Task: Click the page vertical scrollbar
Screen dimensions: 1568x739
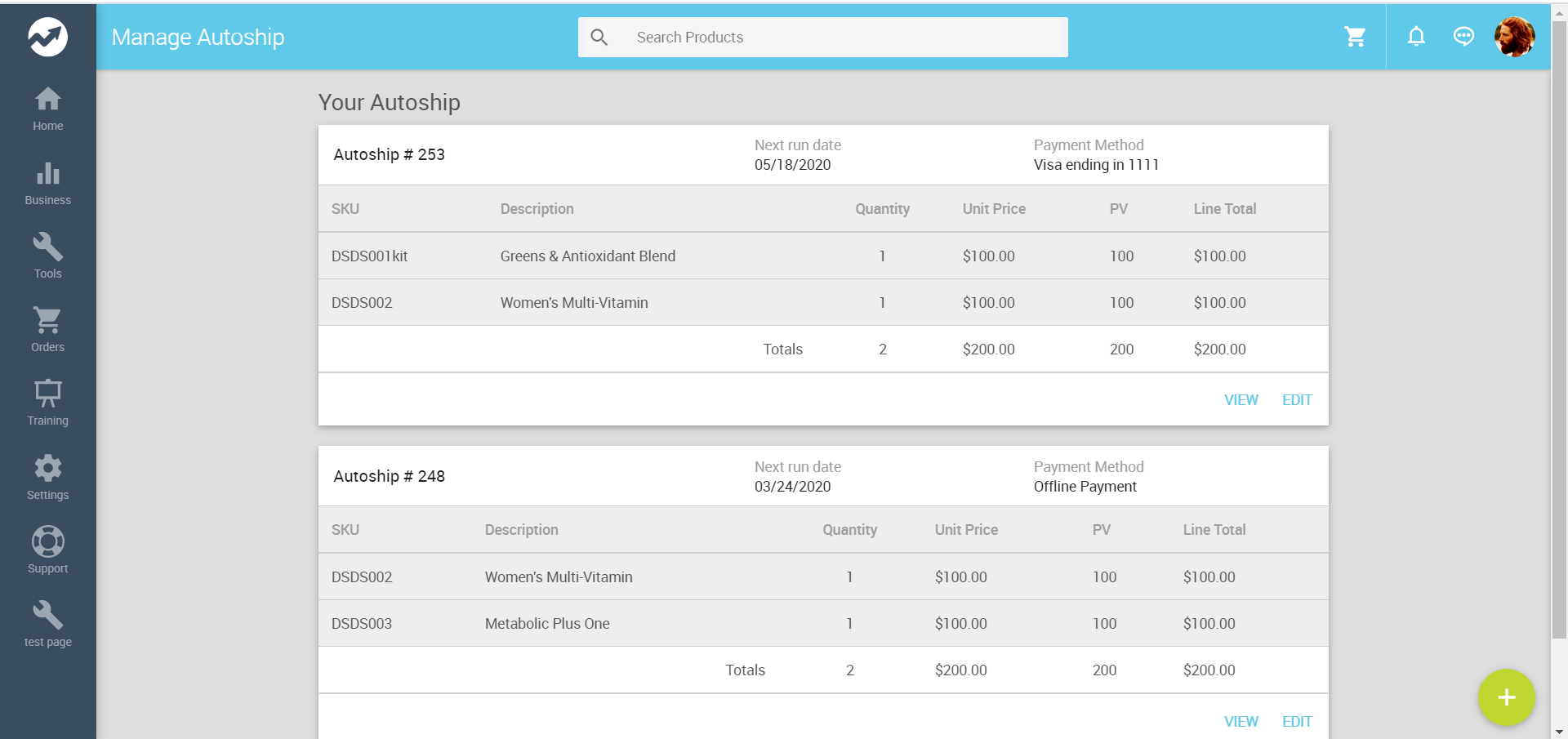Action: click(x=1559, y=327)
